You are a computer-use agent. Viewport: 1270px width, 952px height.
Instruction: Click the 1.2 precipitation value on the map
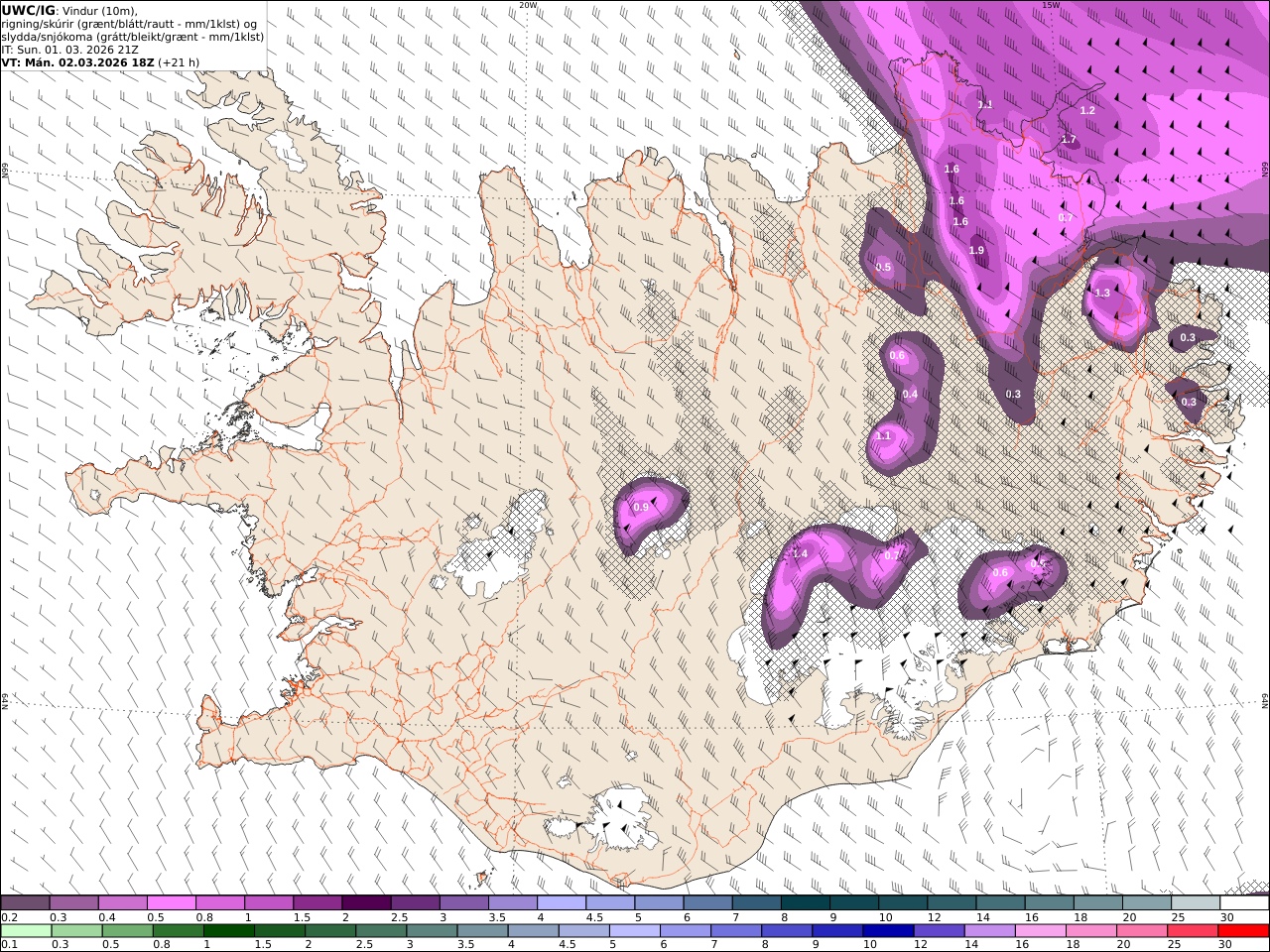tap(1087, 111)
